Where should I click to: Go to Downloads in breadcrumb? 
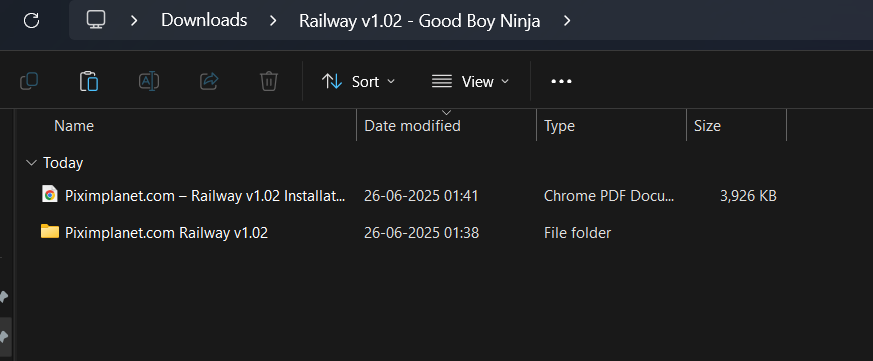pyautogui.click(x=204, y=21)
